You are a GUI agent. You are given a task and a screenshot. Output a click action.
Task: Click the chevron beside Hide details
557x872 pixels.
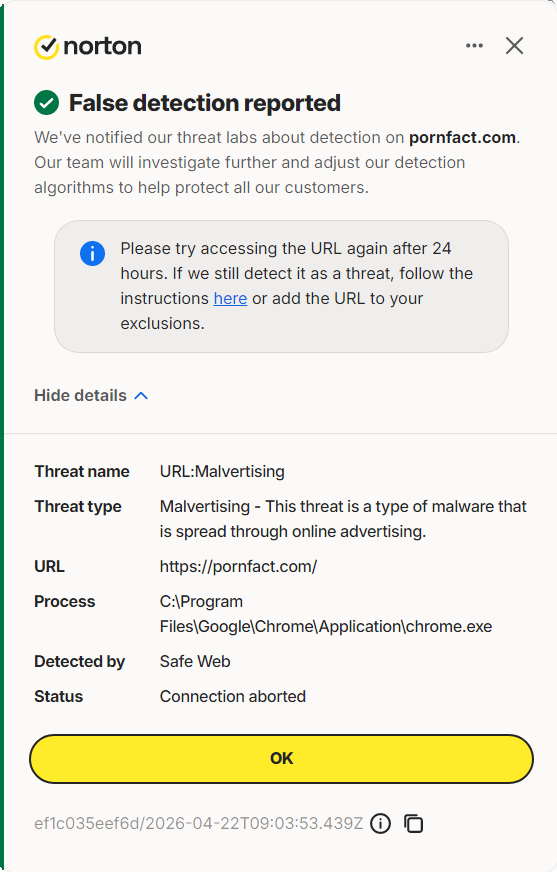click(141, 395)
